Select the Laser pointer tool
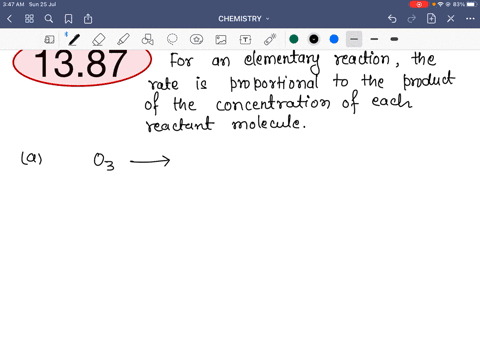 pos(270,40)
